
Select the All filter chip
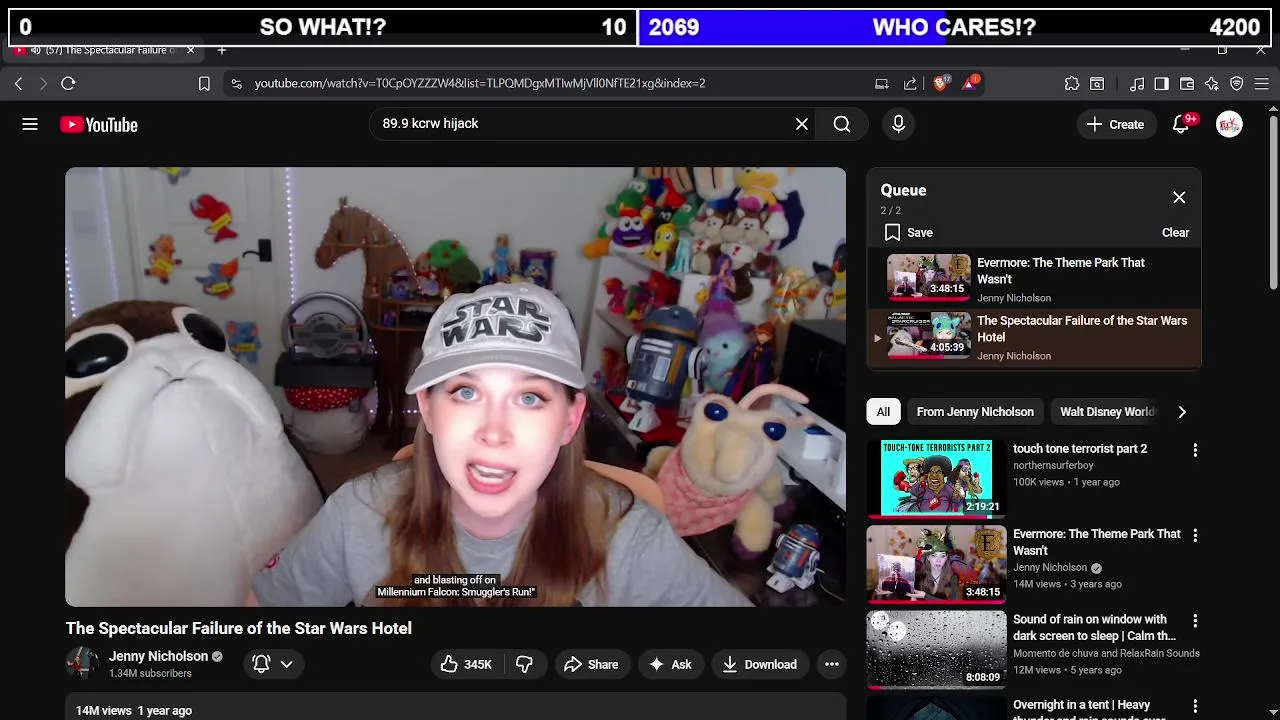tap(883, 412)
